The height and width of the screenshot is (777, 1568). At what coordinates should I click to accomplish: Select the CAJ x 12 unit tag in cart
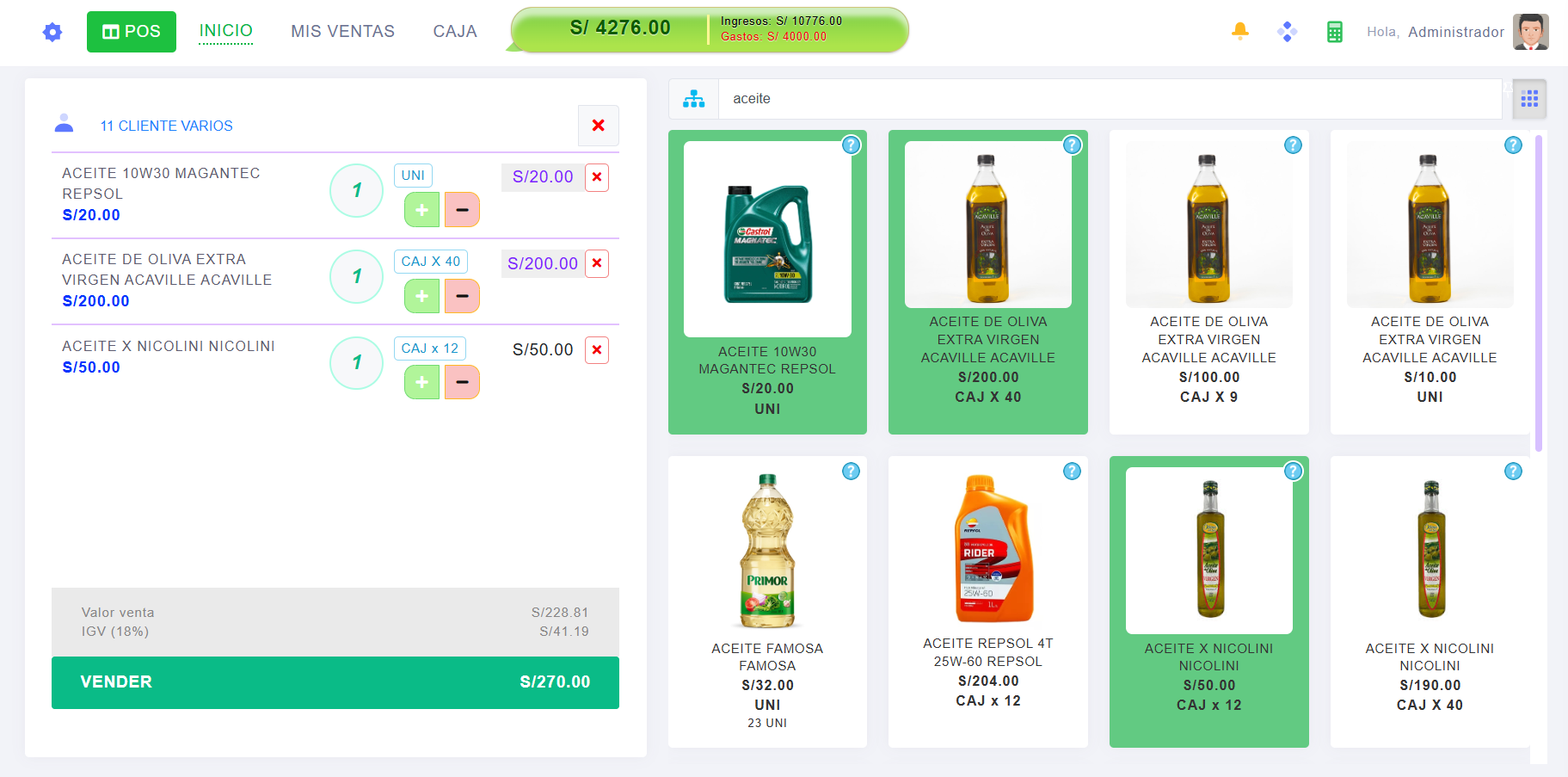tap(429, 348)
